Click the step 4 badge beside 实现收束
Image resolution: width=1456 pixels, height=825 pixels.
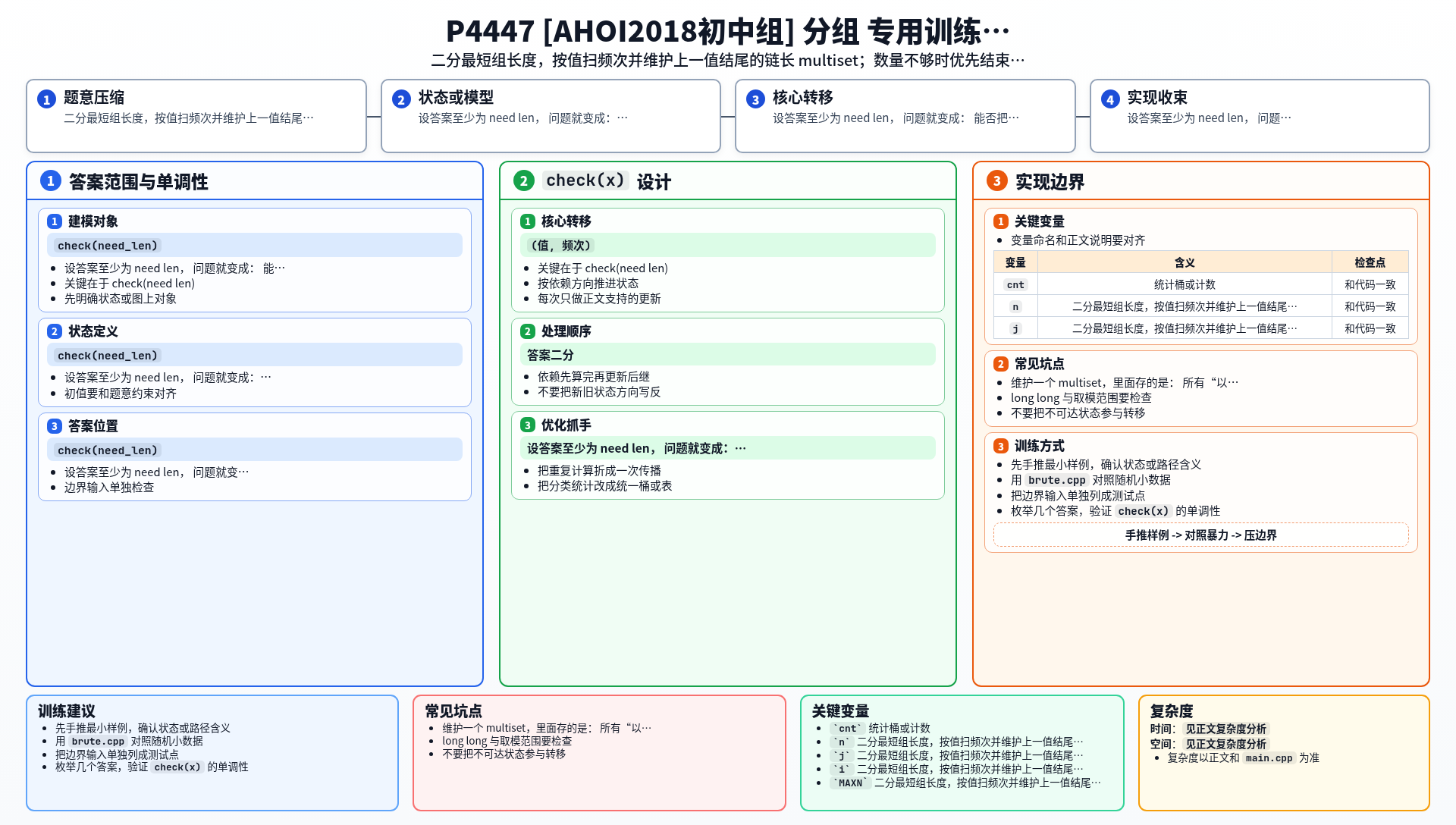1110,99
